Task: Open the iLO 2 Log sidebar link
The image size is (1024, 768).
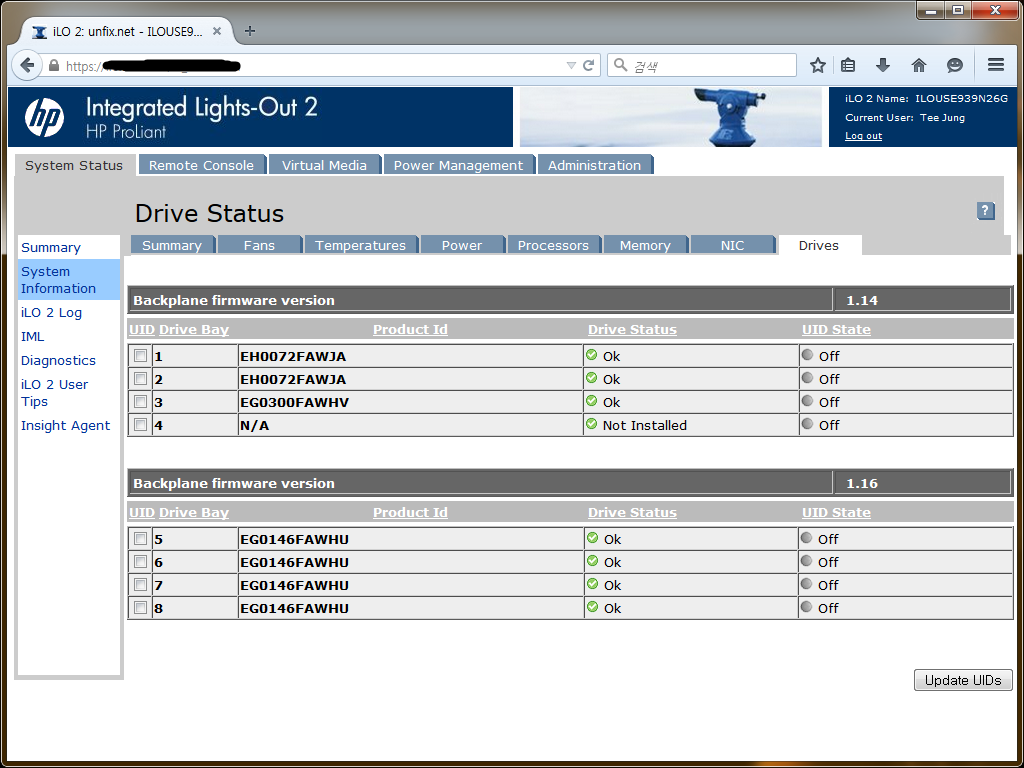Action: [51, 313]
